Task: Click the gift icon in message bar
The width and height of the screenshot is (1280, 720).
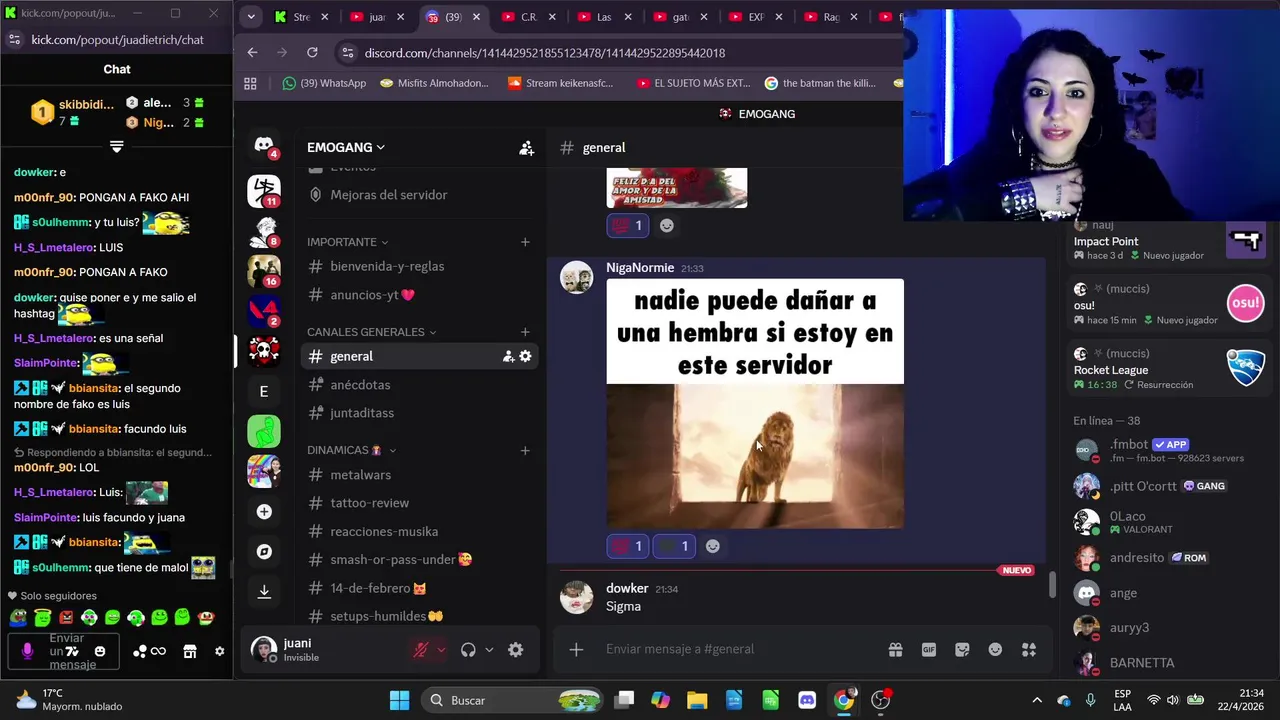Action: click(896, 650)
